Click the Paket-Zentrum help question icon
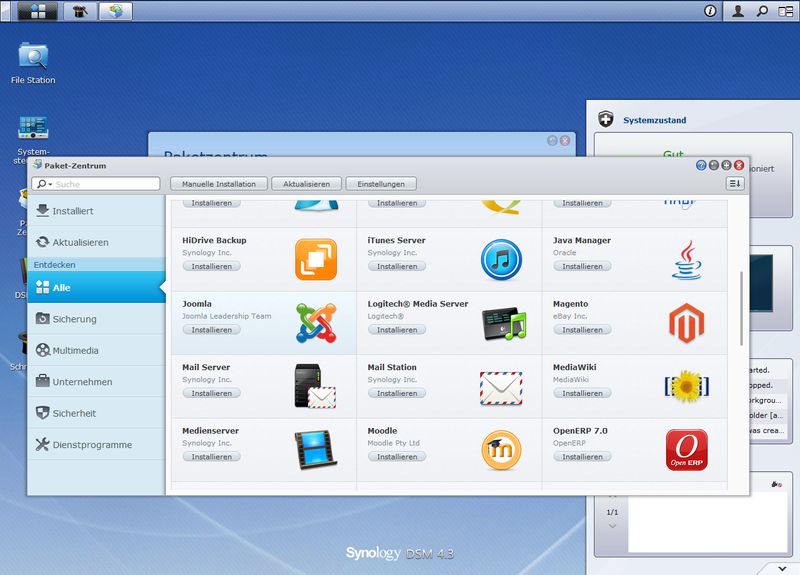800x575 pixels. tap(701, 165)
